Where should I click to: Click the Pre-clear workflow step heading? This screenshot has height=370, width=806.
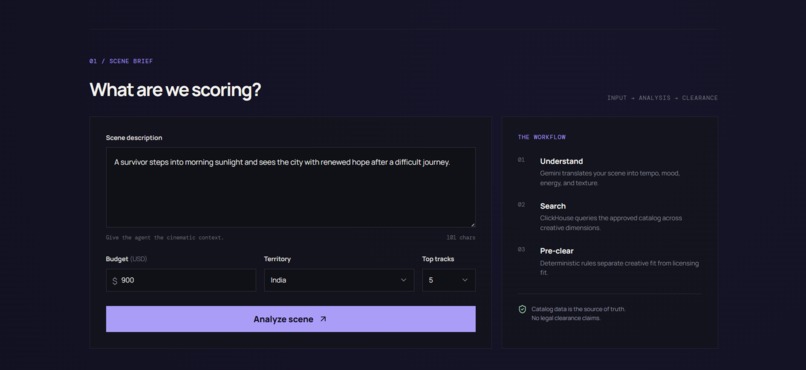pyautogui.click(x=557, y=251)
